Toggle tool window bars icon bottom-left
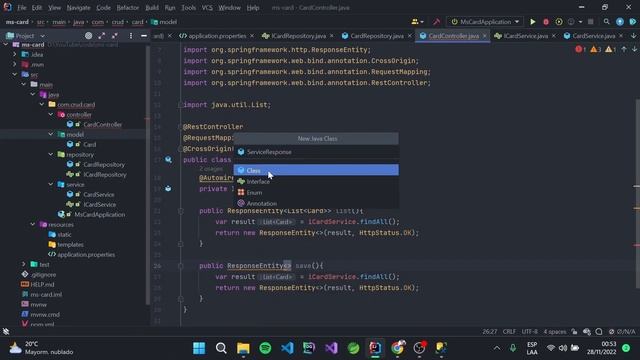 click(x=6, y=331)
